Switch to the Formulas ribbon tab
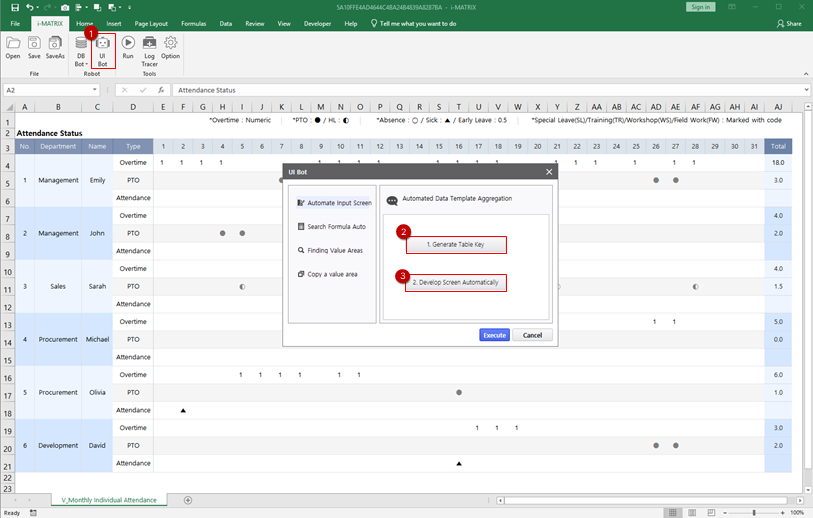Viewport: 813px width, 518px height. point(195,23)
